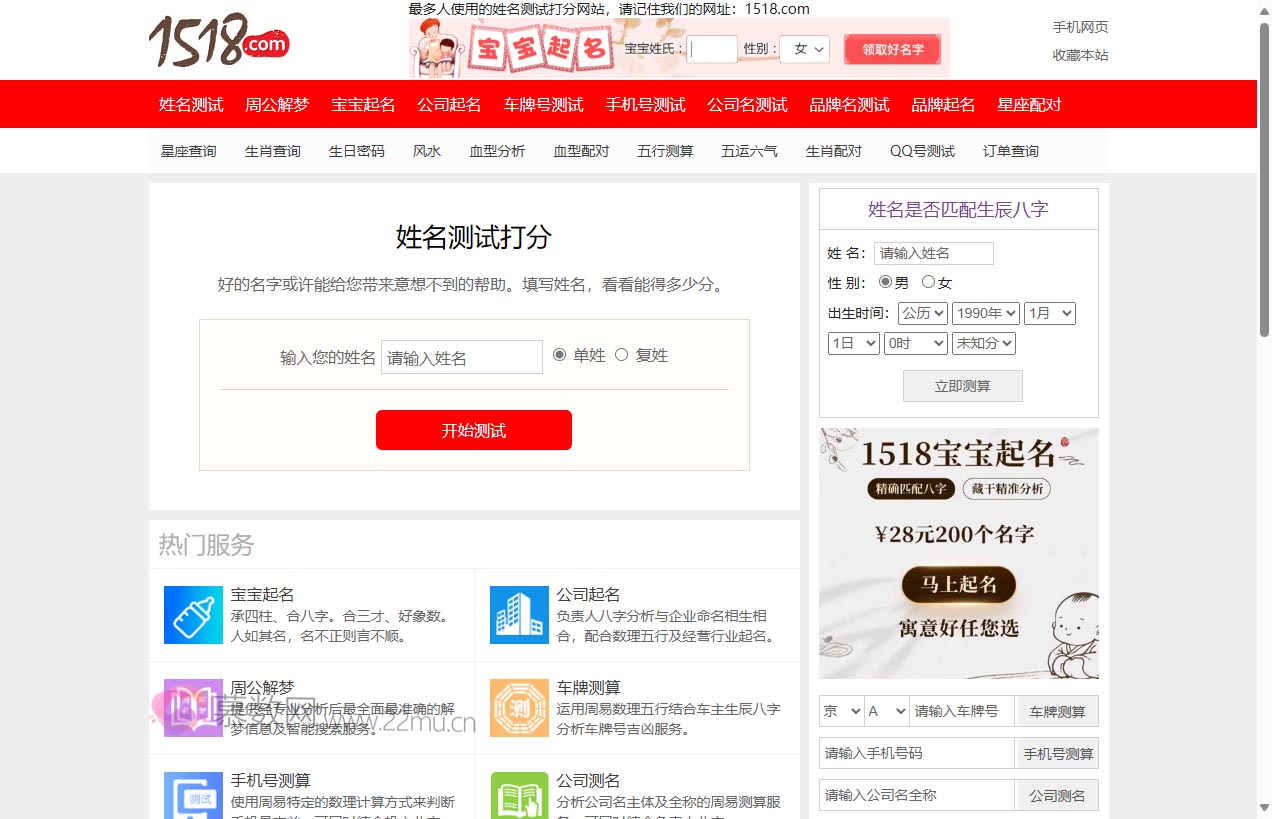
Task: Click the 请输入手机号码 input field
Action: coord(915,753)
